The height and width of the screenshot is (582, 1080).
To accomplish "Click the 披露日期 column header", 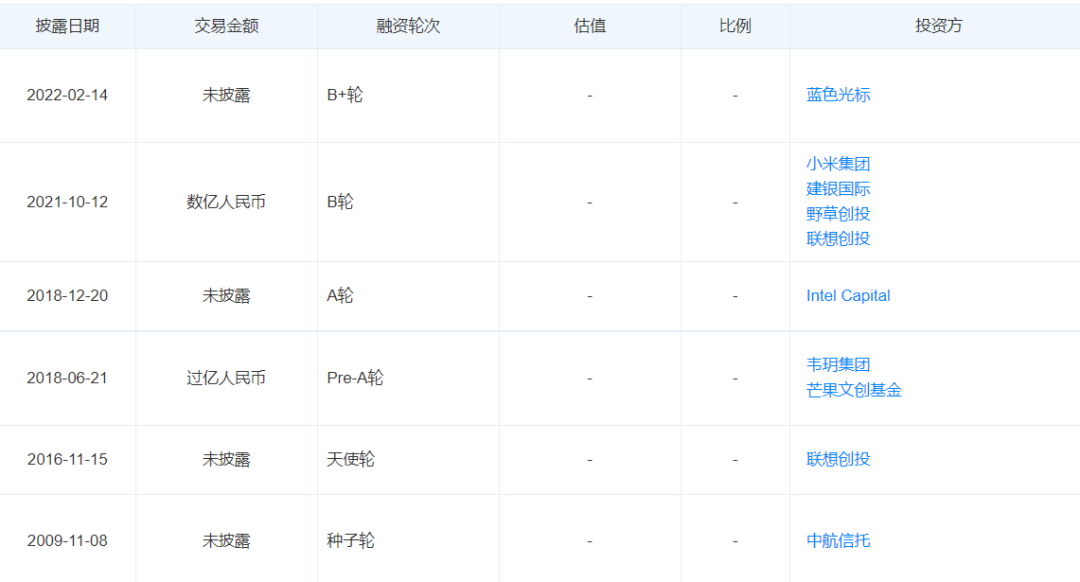I will click(x=68, y=26).
